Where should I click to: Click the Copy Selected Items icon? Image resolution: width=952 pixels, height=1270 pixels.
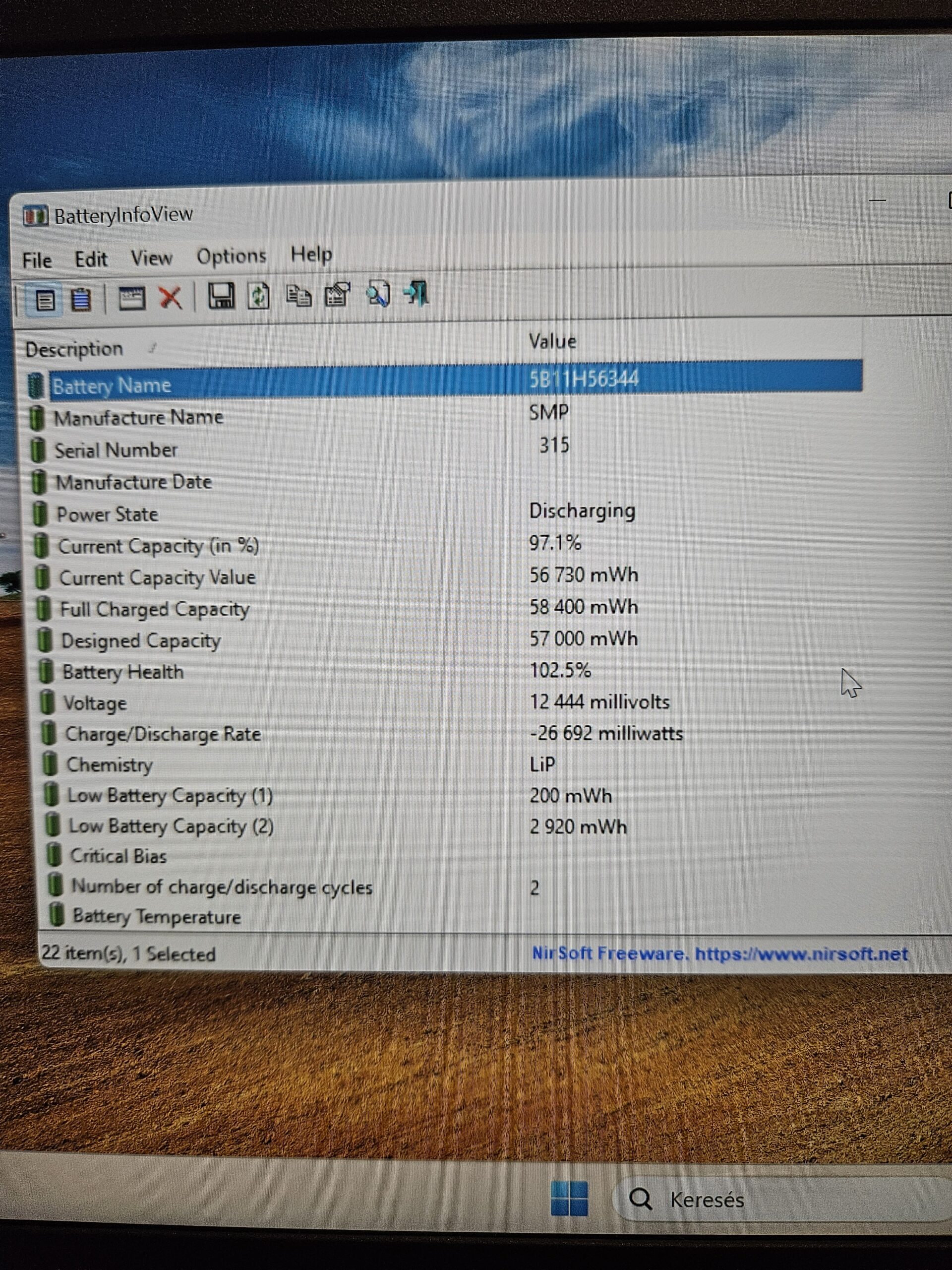tap(298, 296)
